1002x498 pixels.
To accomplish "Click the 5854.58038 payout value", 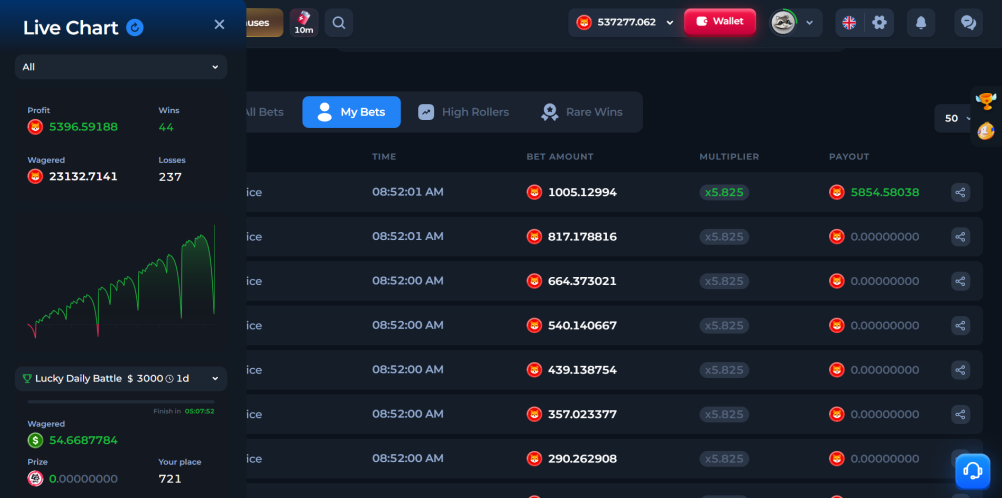I will click(885, 192).
